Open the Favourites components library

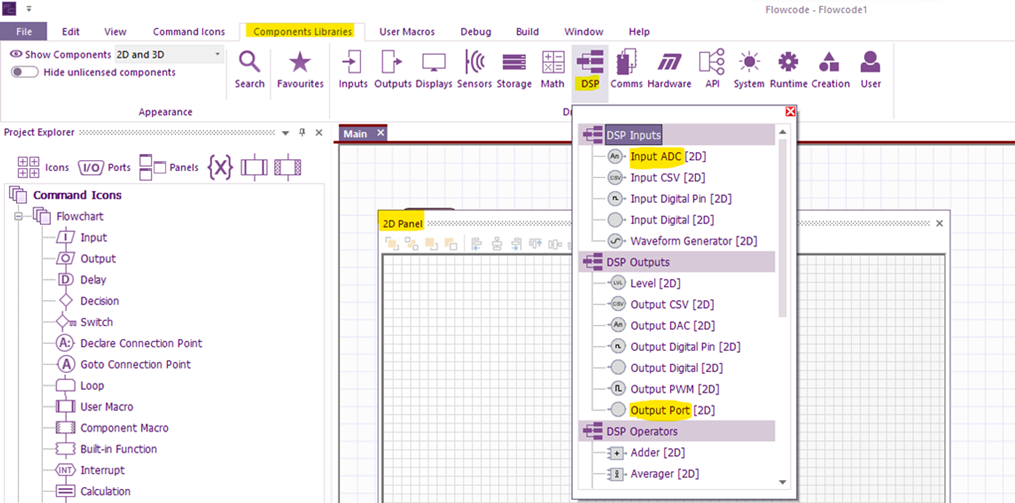300,70
